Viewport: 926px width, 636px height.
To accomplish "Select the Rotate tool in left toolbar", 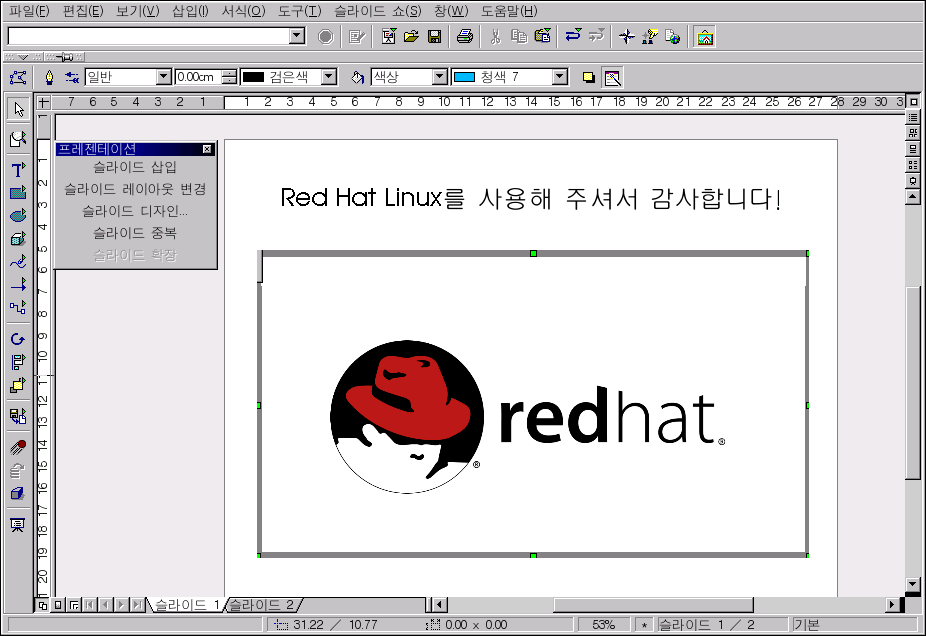I will [17, 340].
